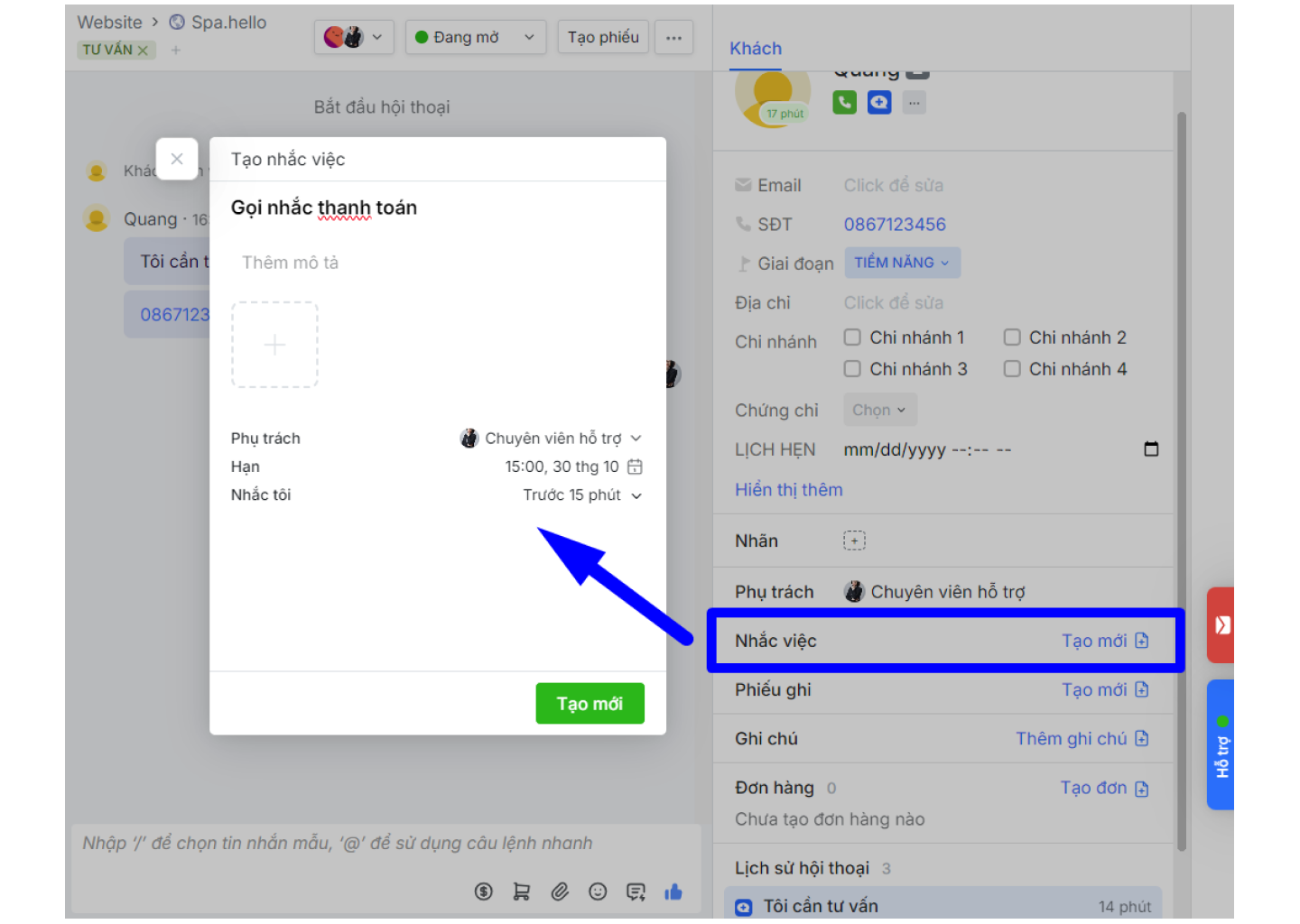Open the Nhắc tôi reminder time dropdown
Image resolution: width=1300 pixels, height=924 pixels.
pyautogui.click(x=582, y=495)
